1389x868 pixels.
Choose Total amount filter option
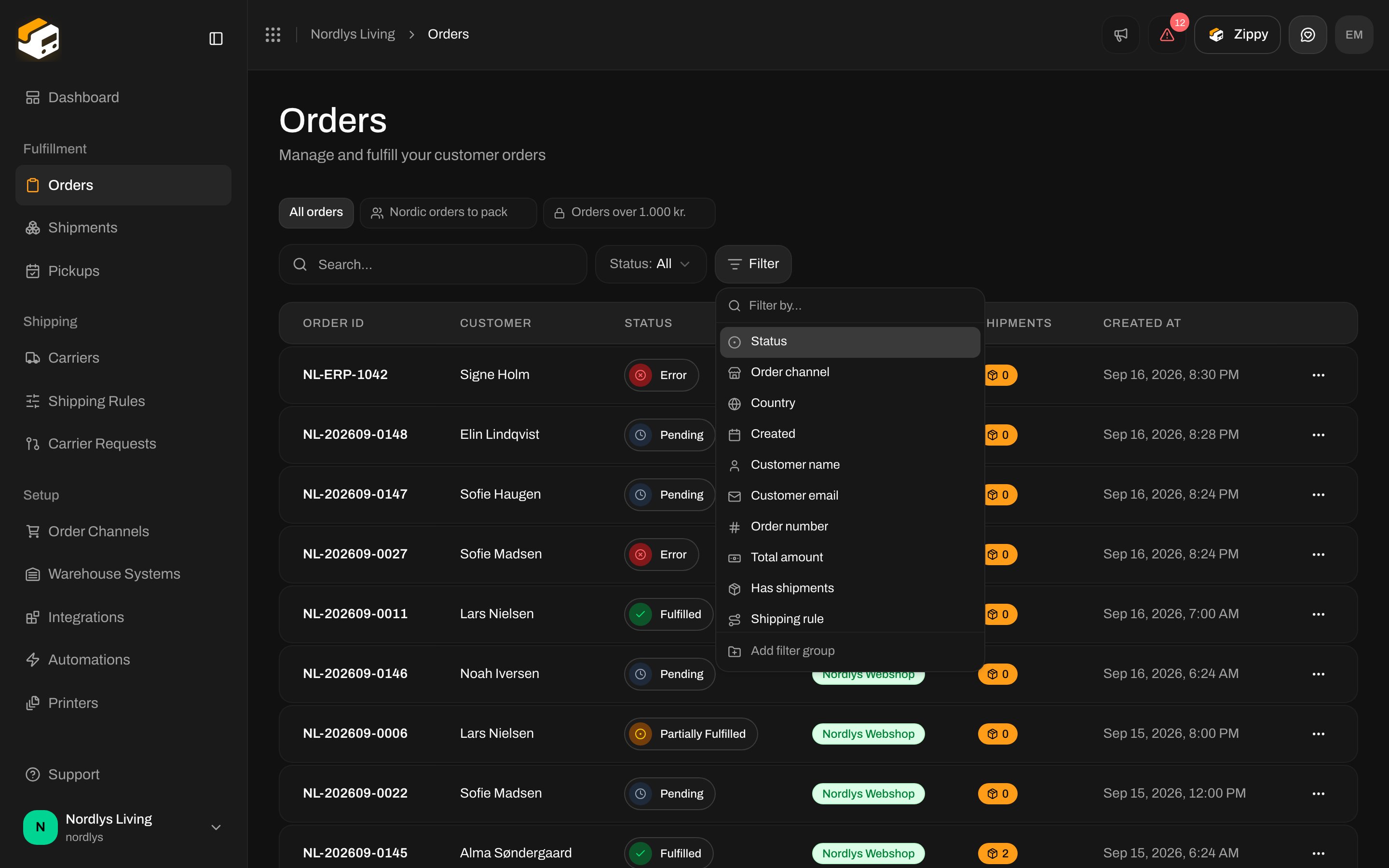[x=849, y=557]
